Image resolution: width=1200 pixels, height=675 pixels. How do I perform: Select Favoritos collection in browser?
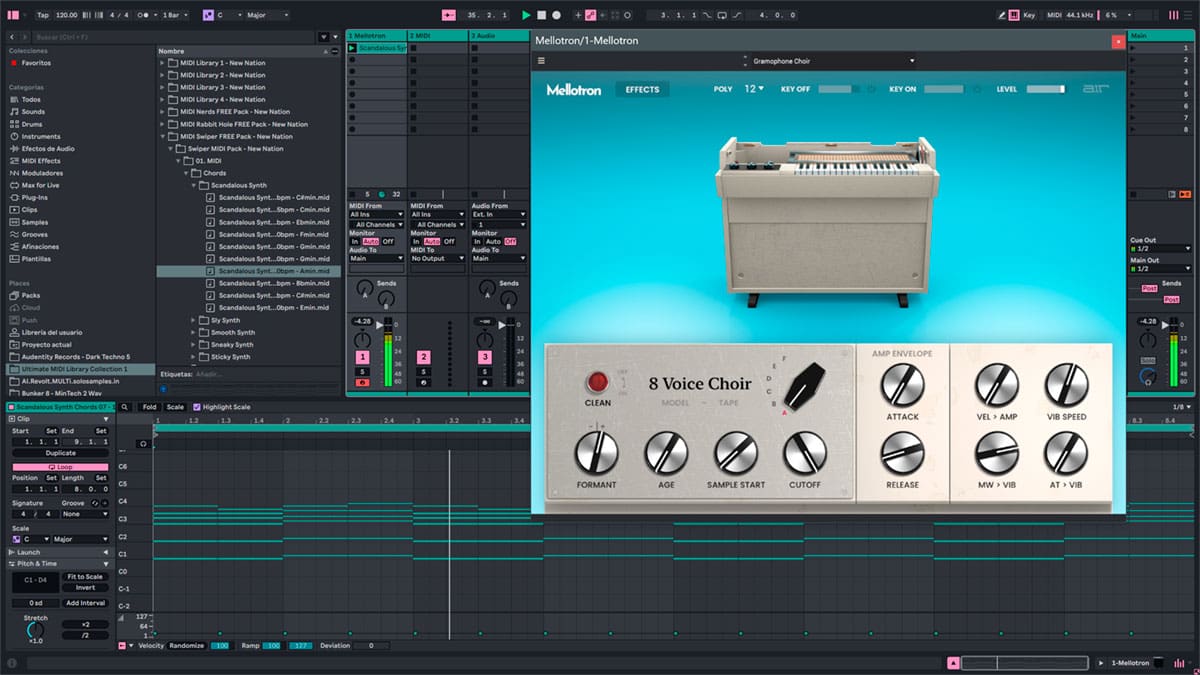point(36,63)
